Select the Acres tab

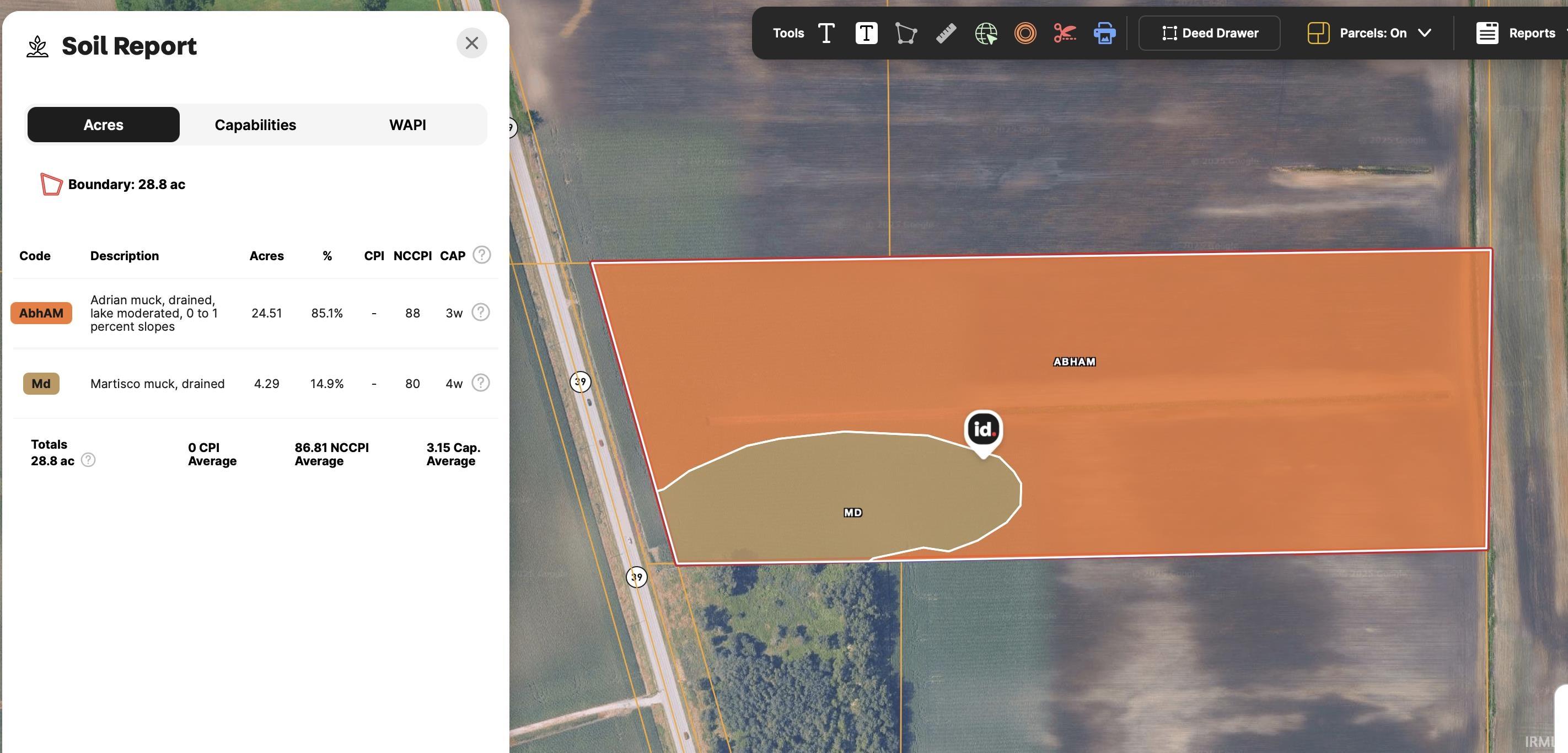(104, 125)
